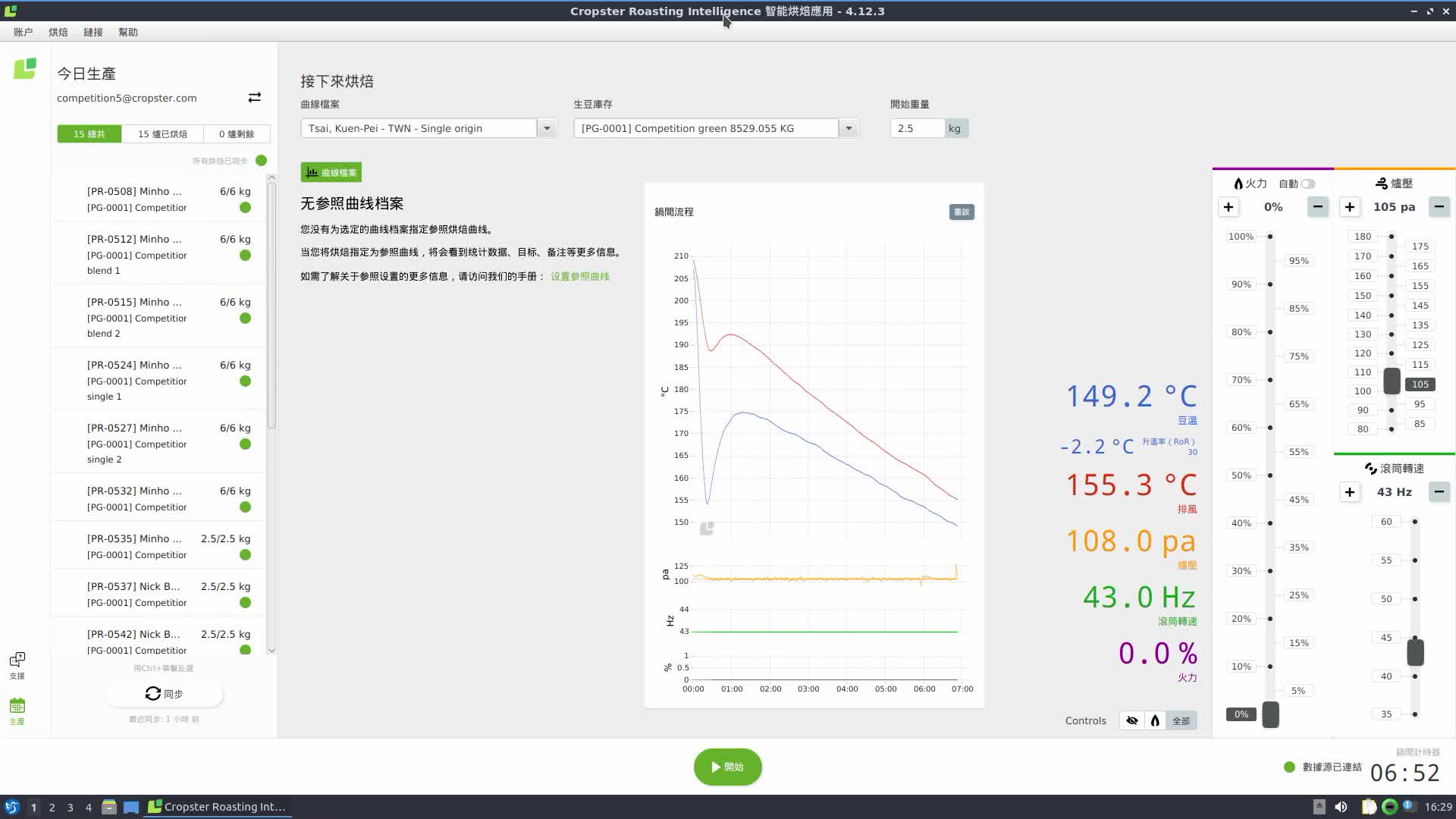Decrease fire power with minus button
The width and height of the screenshot is (1456, 819).
tap(1318, 207)
